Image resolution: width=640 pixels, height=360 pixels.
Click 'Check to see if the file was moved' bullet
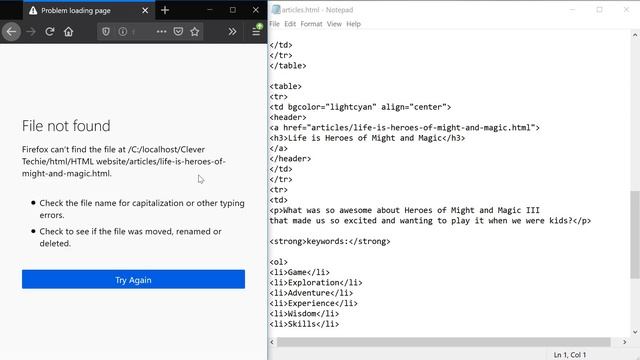[130, 237]
